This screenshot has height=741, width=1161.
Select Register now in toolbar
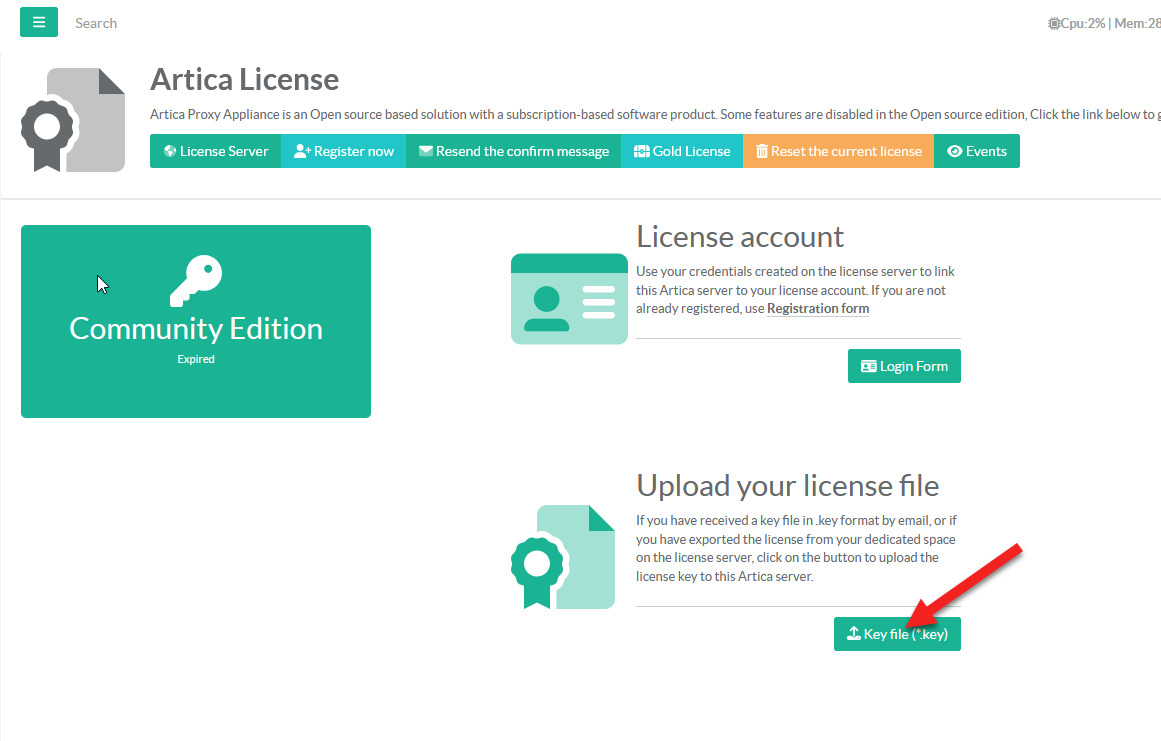tap(343, 151)
